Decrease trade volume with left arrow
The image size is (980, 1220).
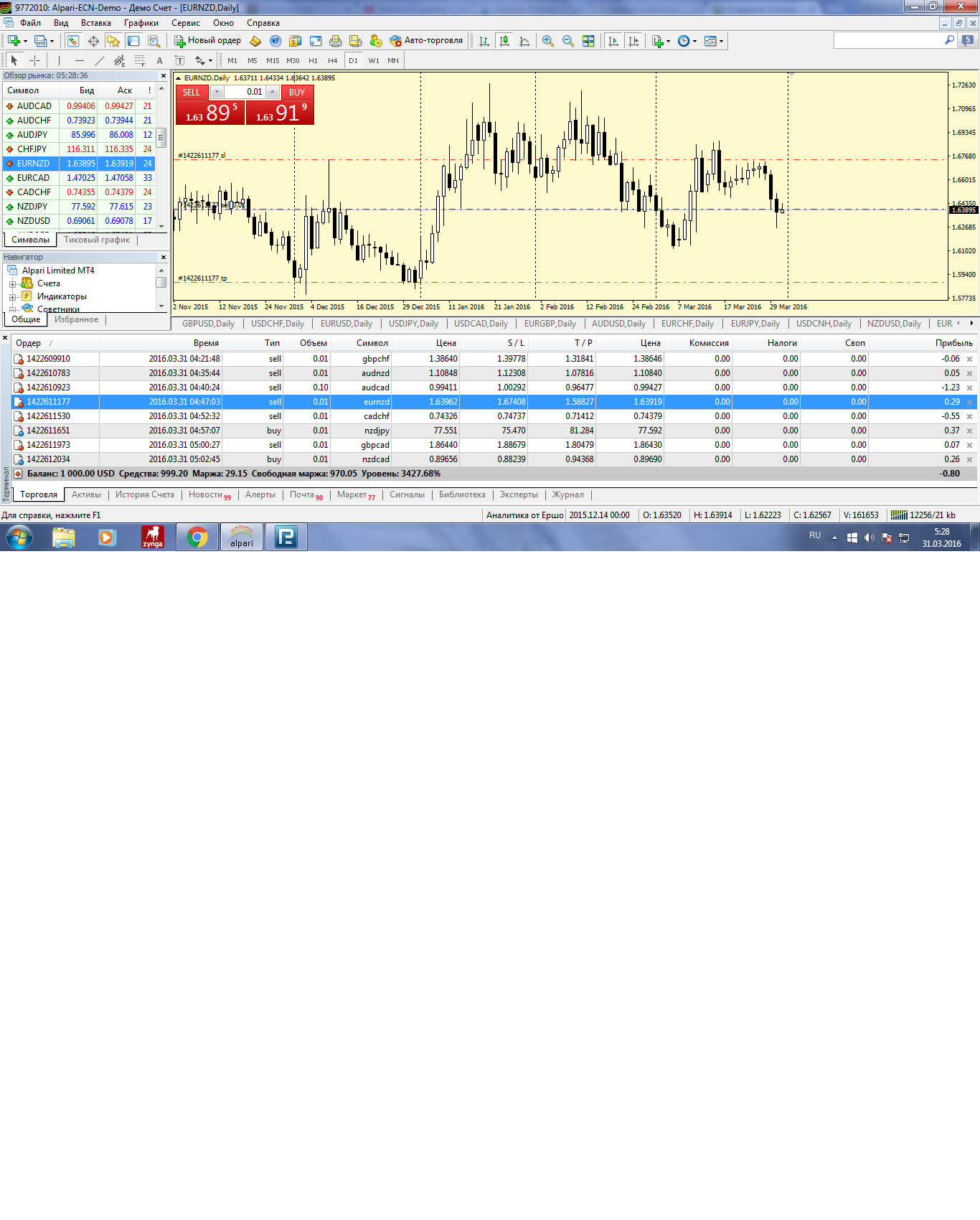217,92
